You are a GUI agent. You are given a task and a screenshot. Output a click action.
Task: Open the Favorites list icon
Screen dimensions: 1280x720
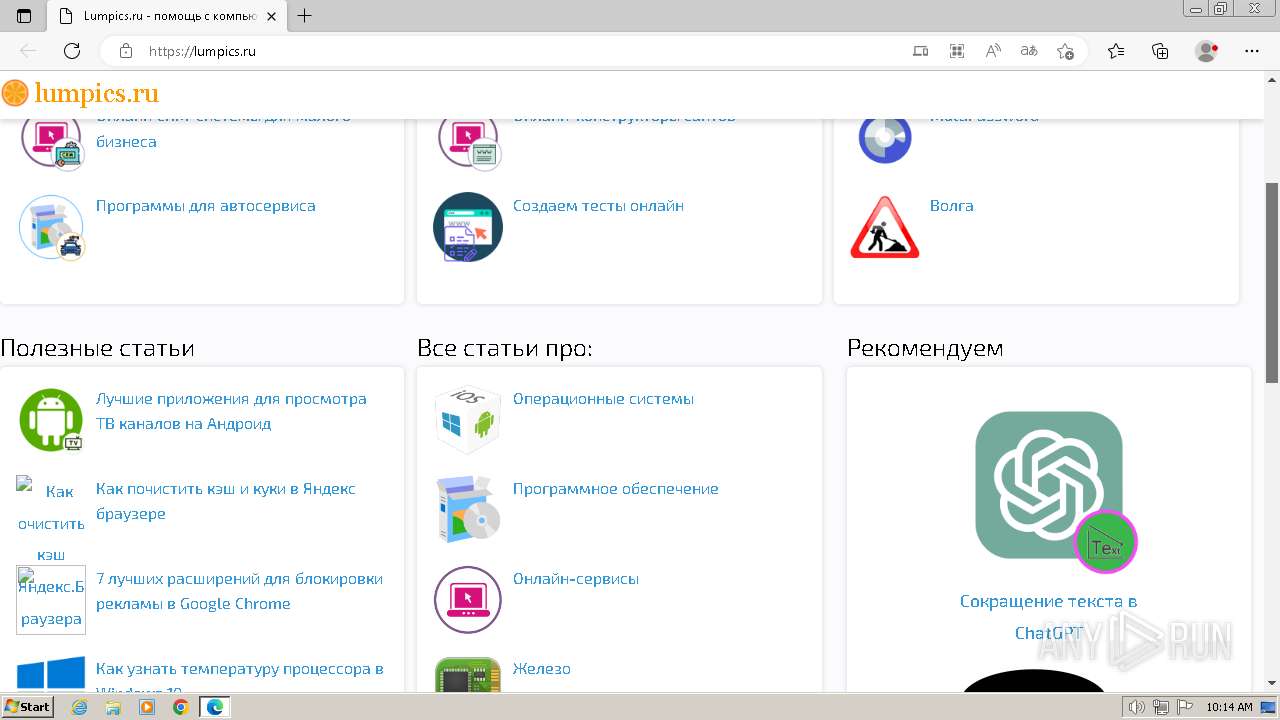click(x=1116, y=51)
